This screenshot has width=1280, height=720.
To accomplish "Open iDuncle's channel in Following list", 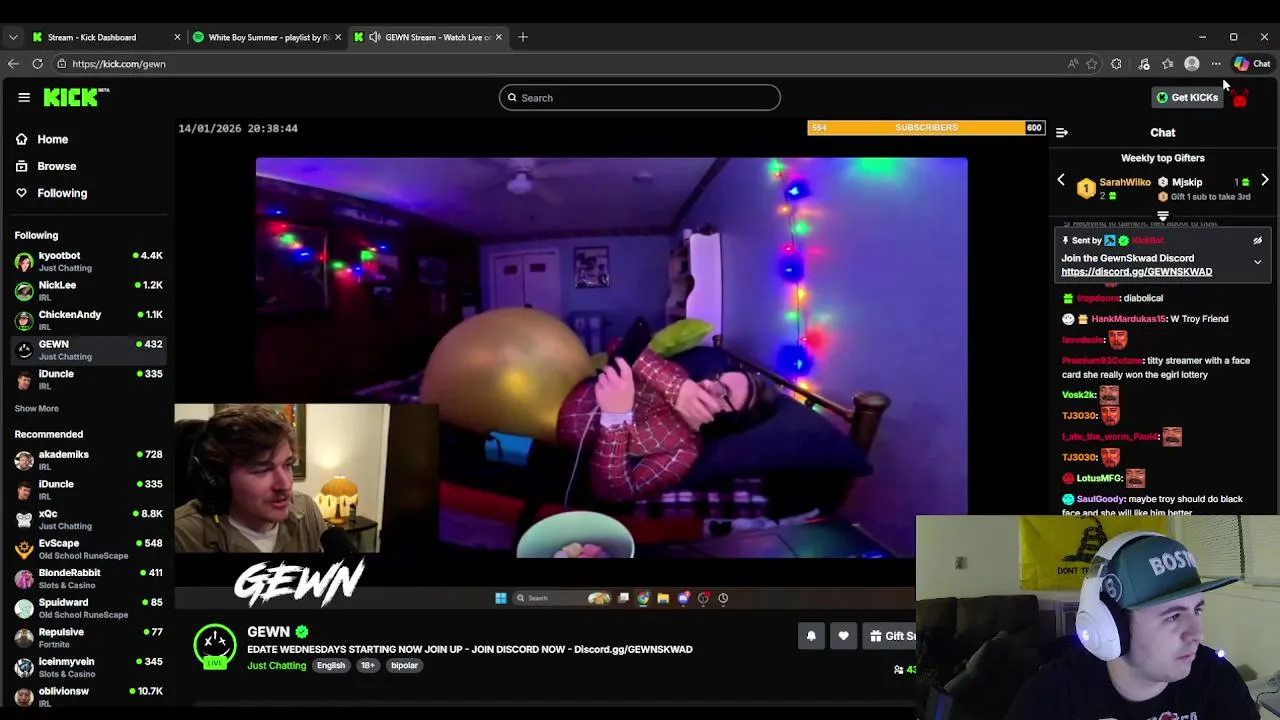I will click(88, 379).
